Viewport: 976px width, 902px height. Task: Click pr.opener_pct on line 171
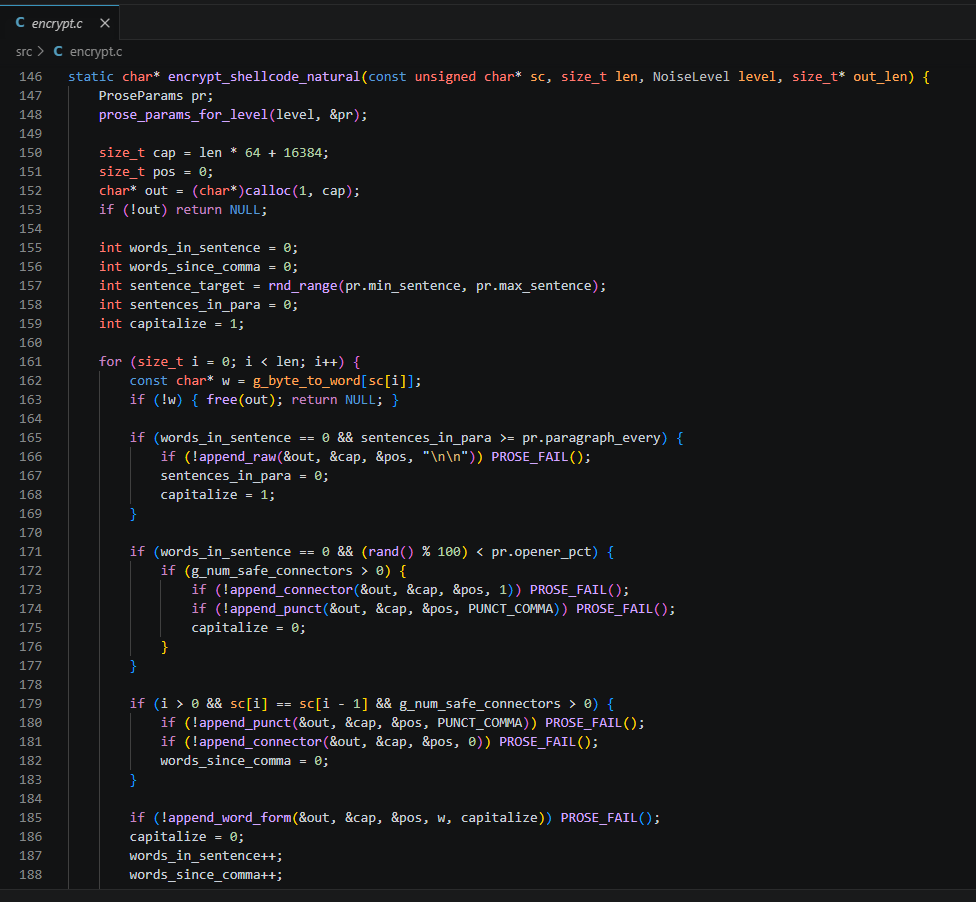(x=541, y=552)
